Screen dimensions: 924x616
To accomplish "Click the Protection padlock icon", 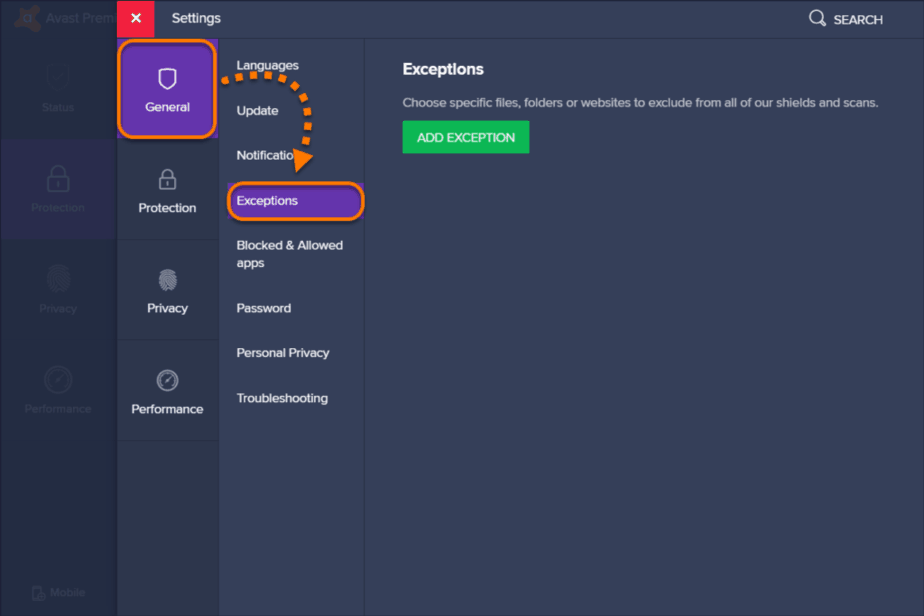I will [167, 180].
